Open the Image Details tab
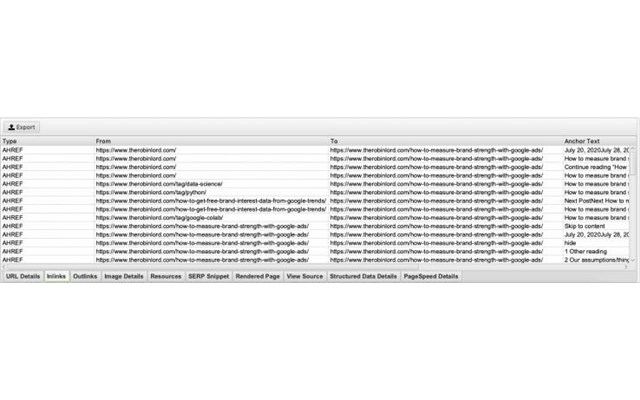This screenshot has width=640, height=400. (x=124, y=276)
